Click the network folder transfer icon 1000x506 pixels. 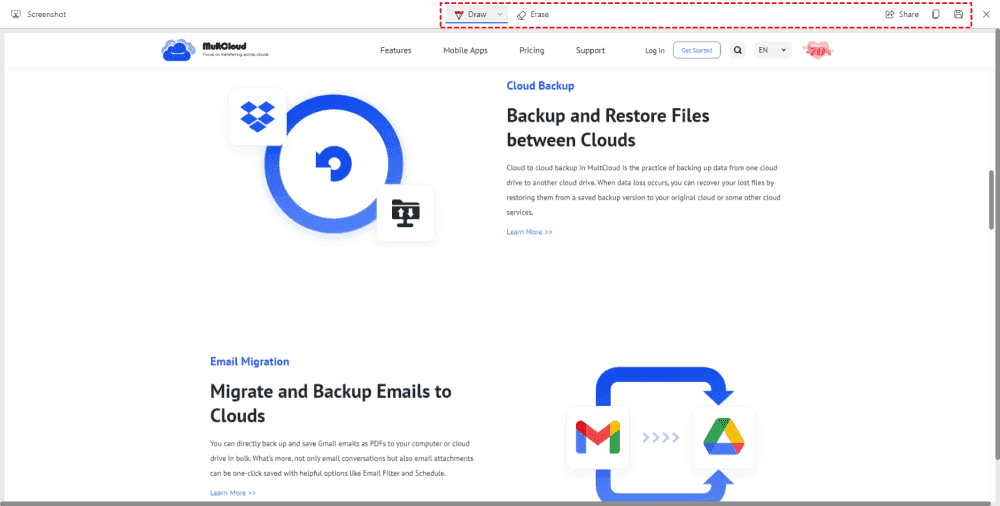(406, 214)
